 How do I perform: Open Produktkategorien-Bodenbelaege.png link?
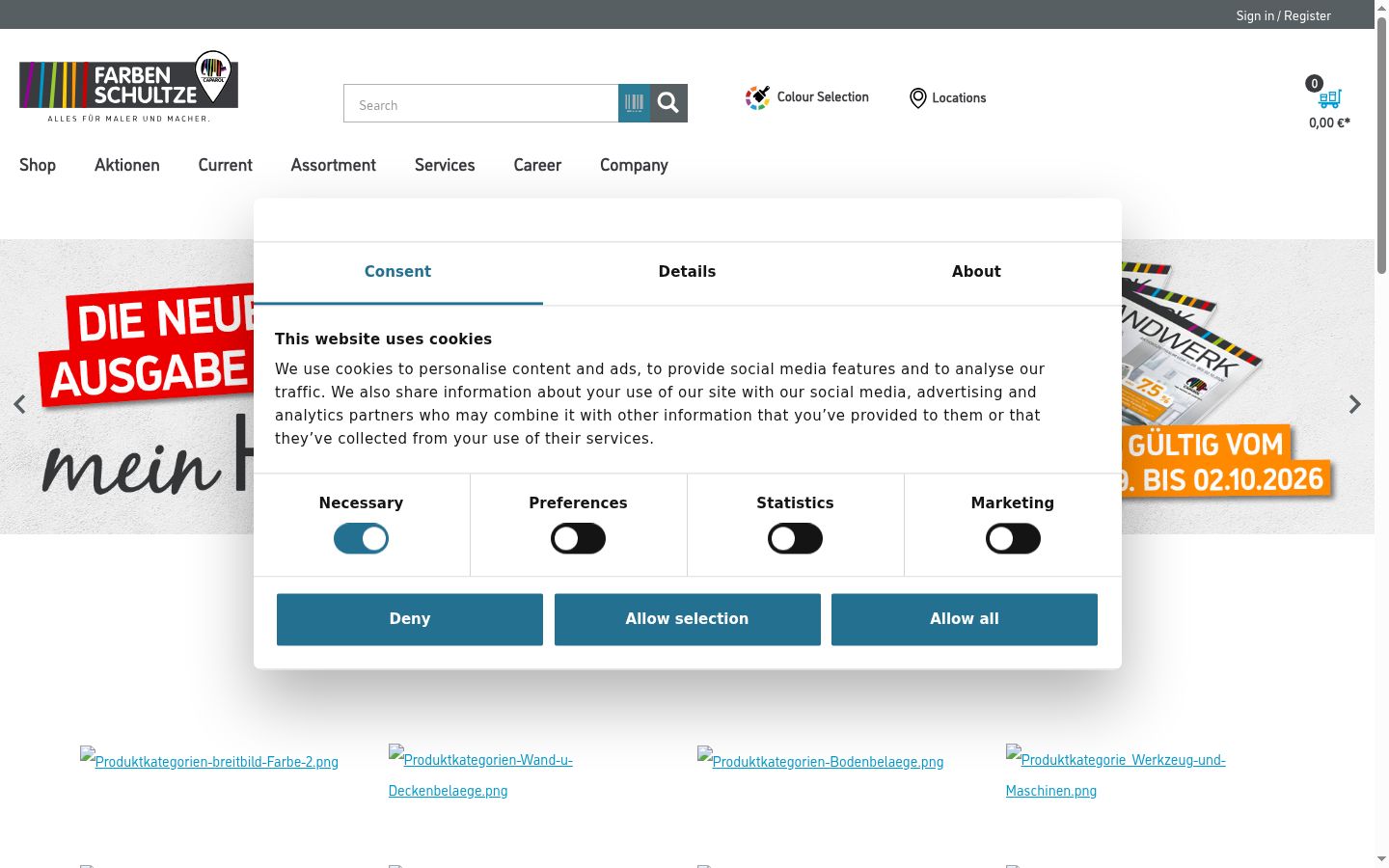coord(821,761)
